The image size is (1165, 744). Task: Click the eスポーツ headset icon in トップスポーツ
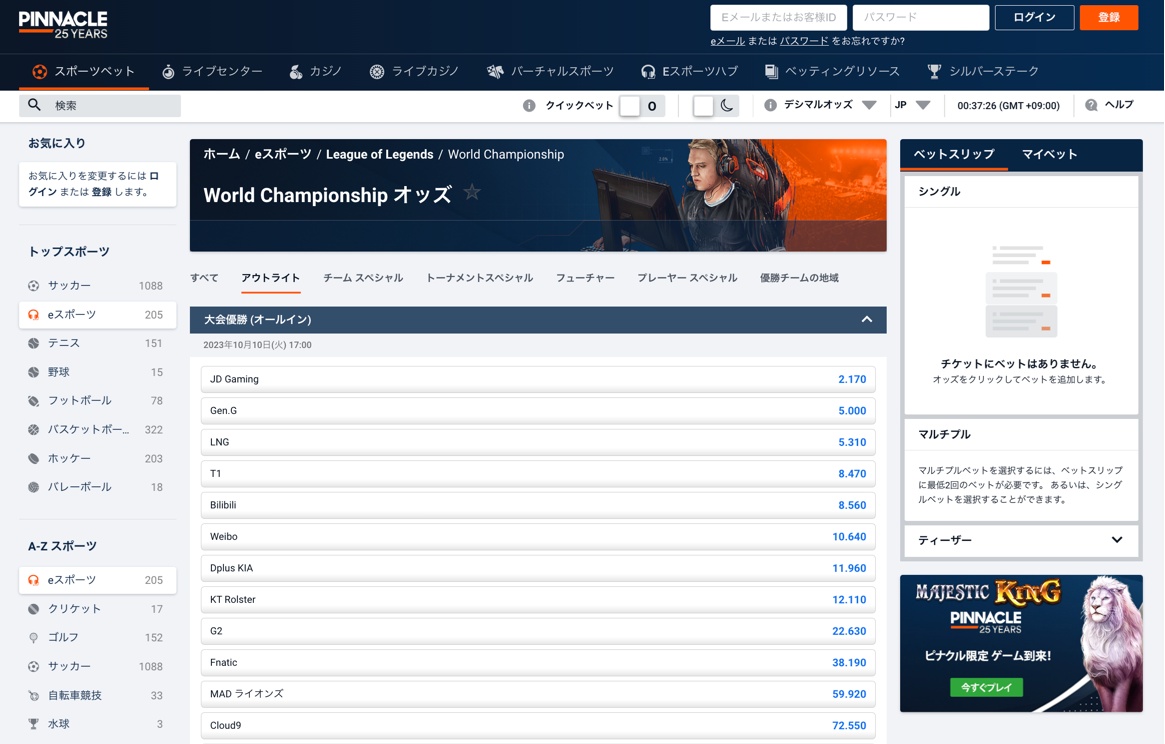point(33,314)
